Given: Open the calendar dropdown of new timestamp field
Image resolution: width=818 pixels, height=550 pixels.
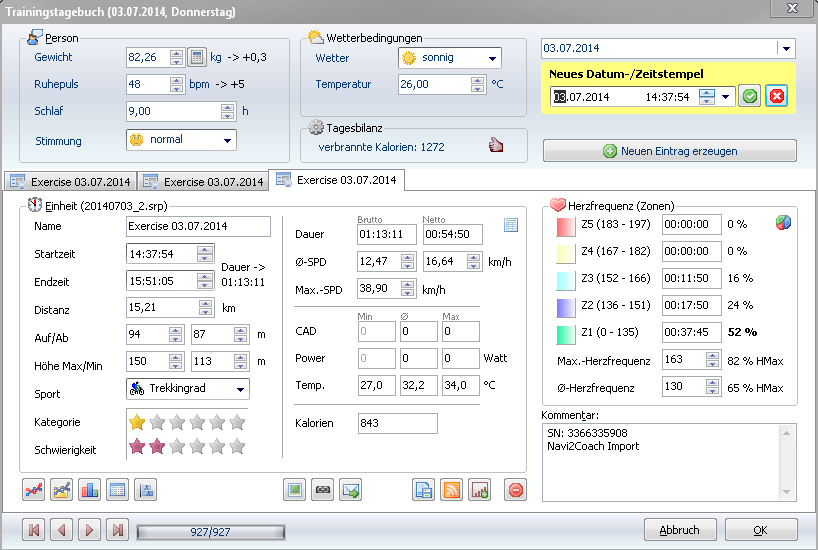Looking at the screenshot, I should 725,97.
